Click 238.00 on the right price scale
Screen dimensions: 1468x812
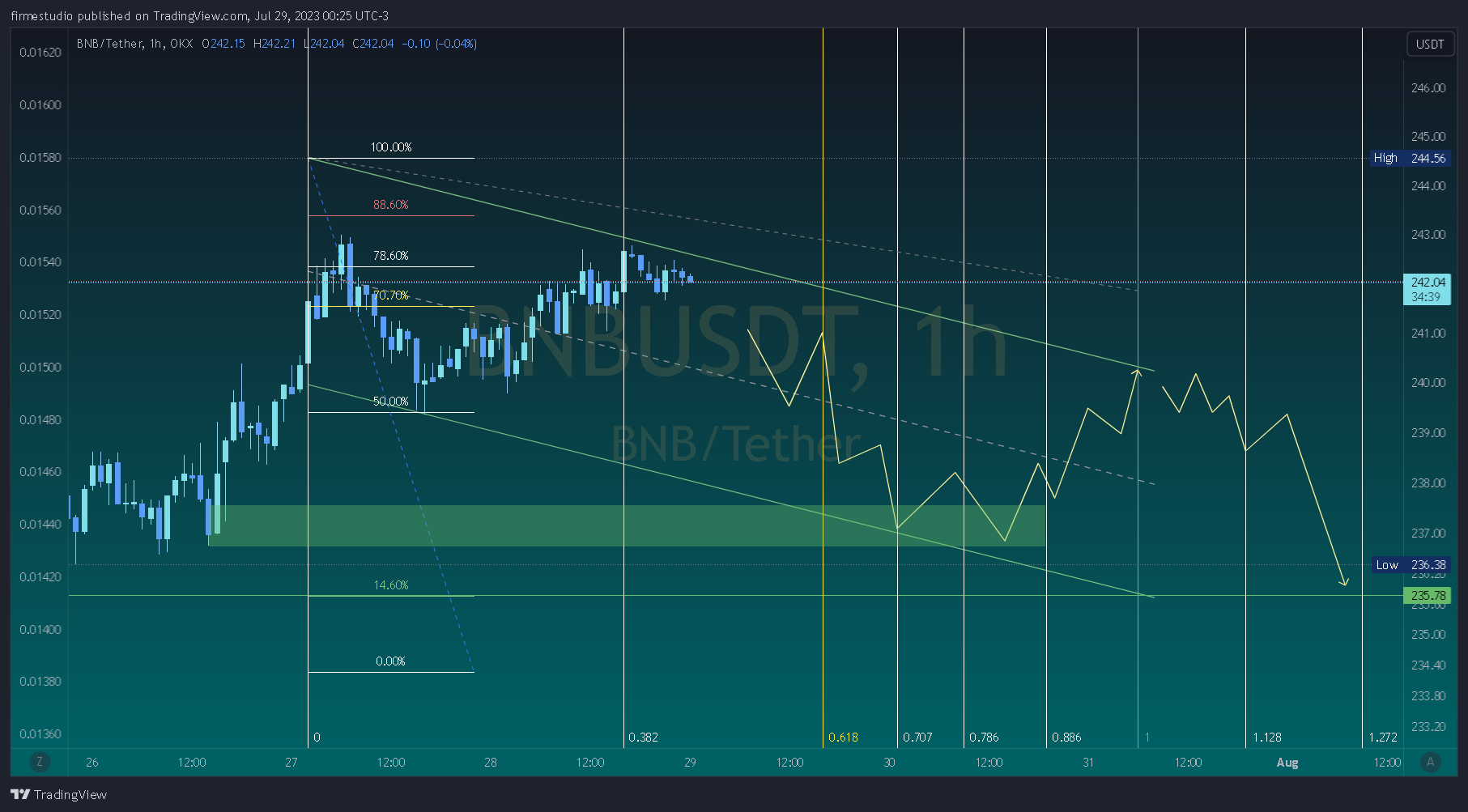(1428, 483)
